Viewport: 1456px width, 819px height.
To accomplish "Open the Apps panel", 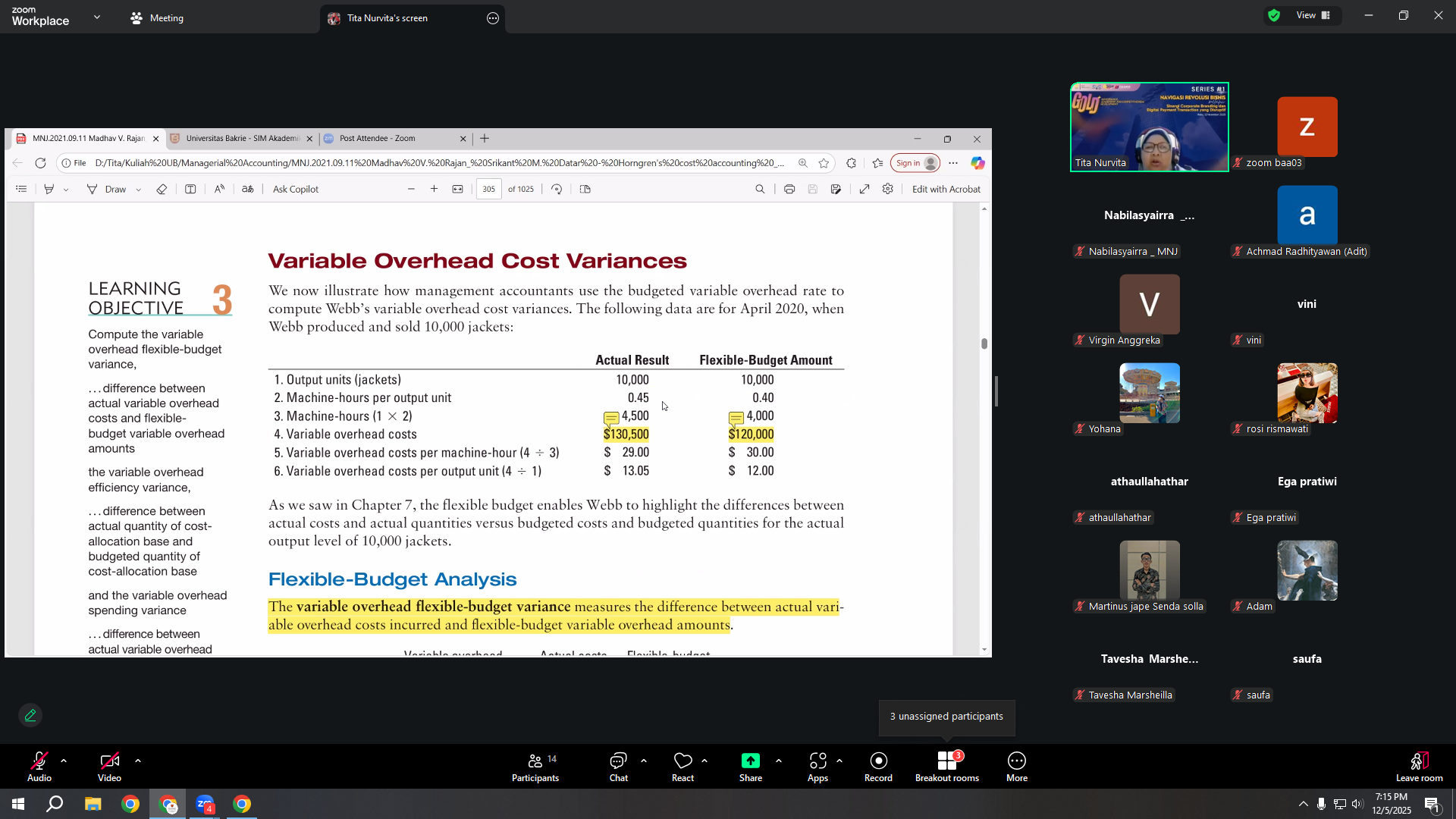I will pyautogui.click(x=817, y=766).
